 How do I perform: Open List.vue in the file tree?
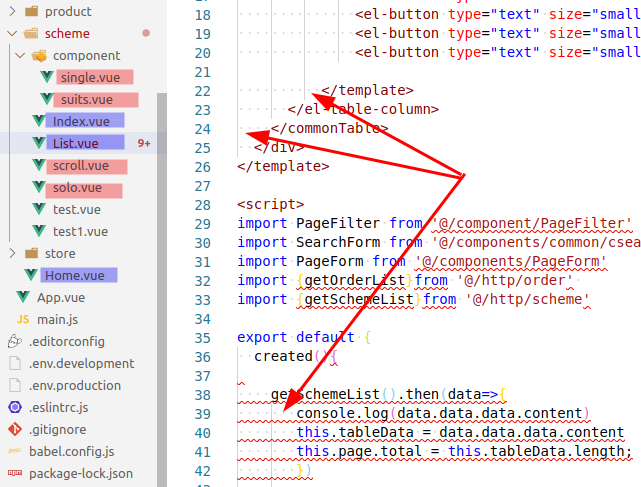coord(76,143)
